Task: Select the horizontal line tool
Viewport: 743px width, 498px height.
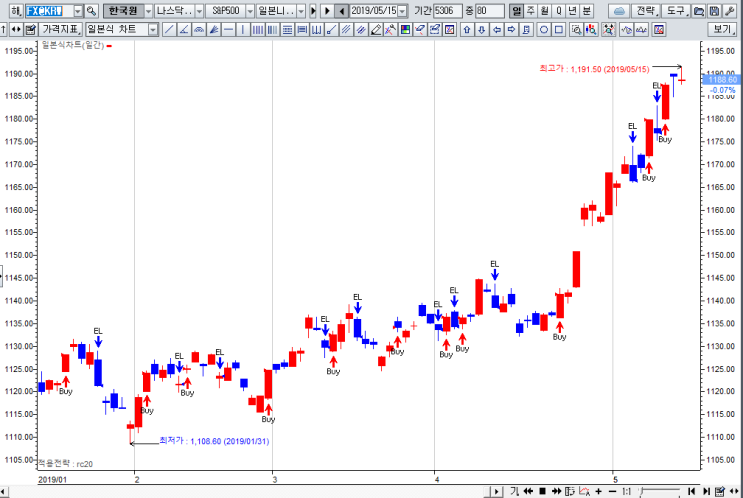Action: pyautogui.click(x=228, y=30)
